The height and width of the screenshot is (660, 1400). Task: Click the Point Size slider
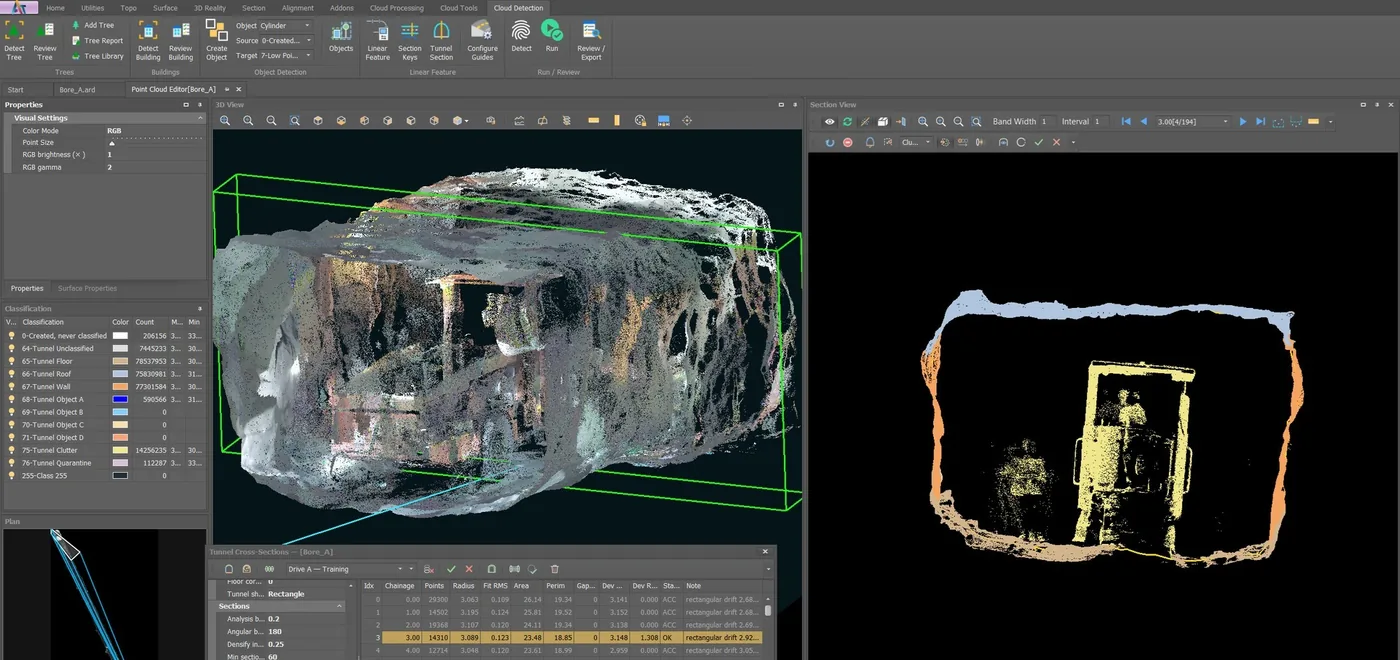pyautogui.click(x=154, y=143)
